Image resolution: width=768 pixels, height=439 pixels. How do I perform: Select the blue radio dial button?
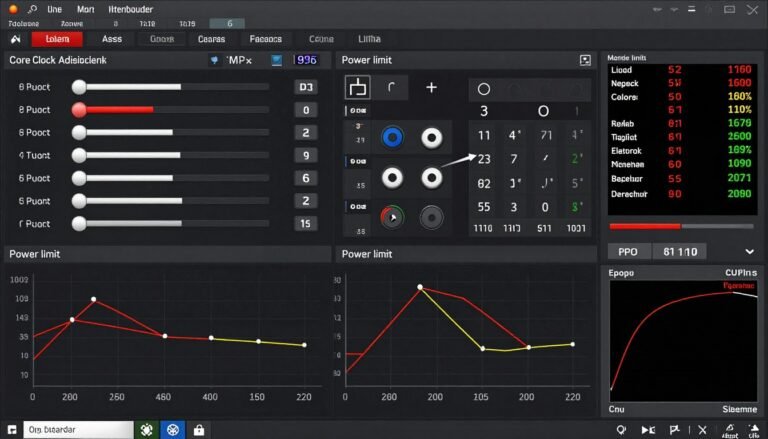(x=392, y=138)
